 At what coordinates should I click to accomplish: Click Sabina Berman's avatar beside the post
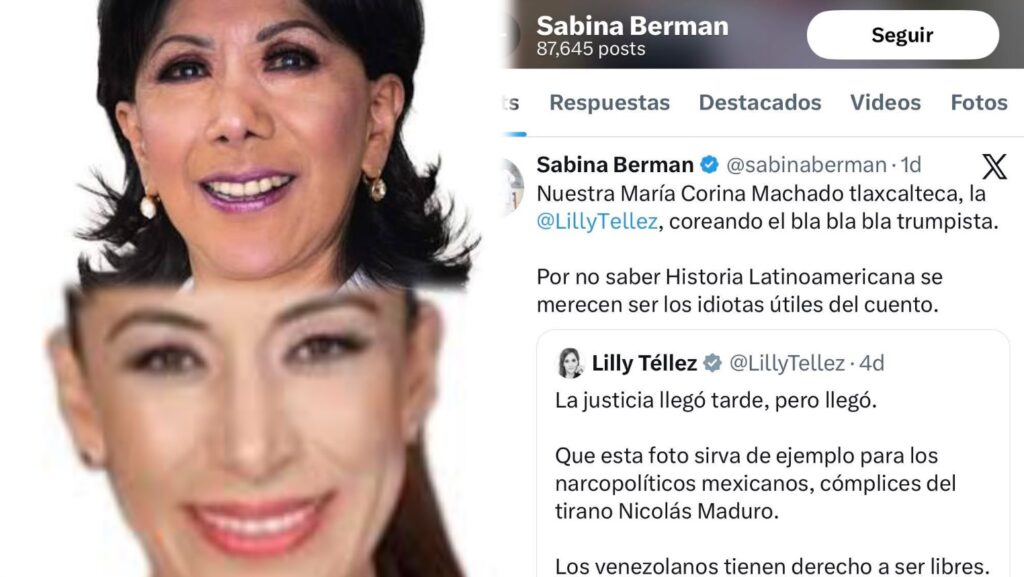pyautogui.click(x=513, y=187)
